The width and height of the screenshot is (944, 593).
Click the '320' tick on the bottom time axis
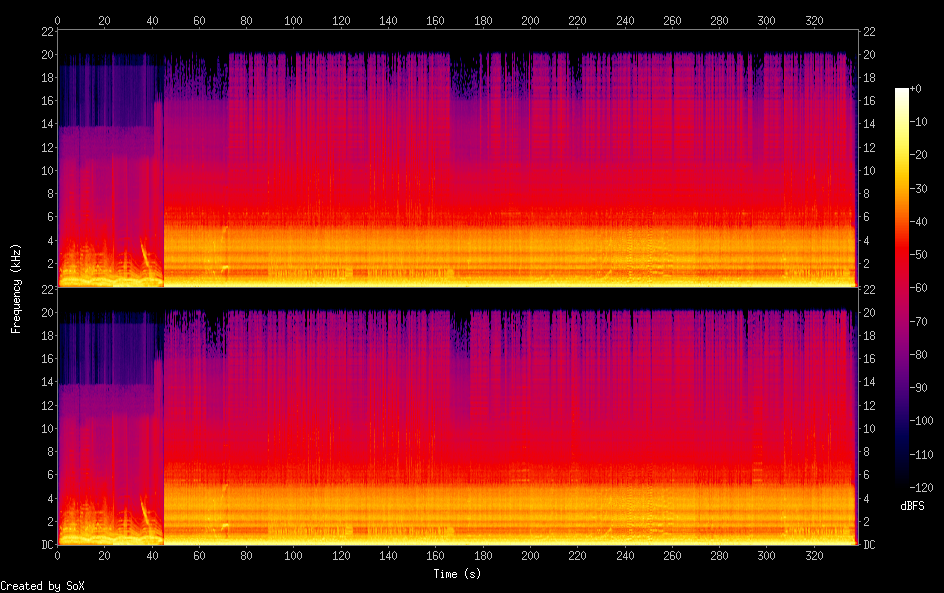(x=814, y=555)
